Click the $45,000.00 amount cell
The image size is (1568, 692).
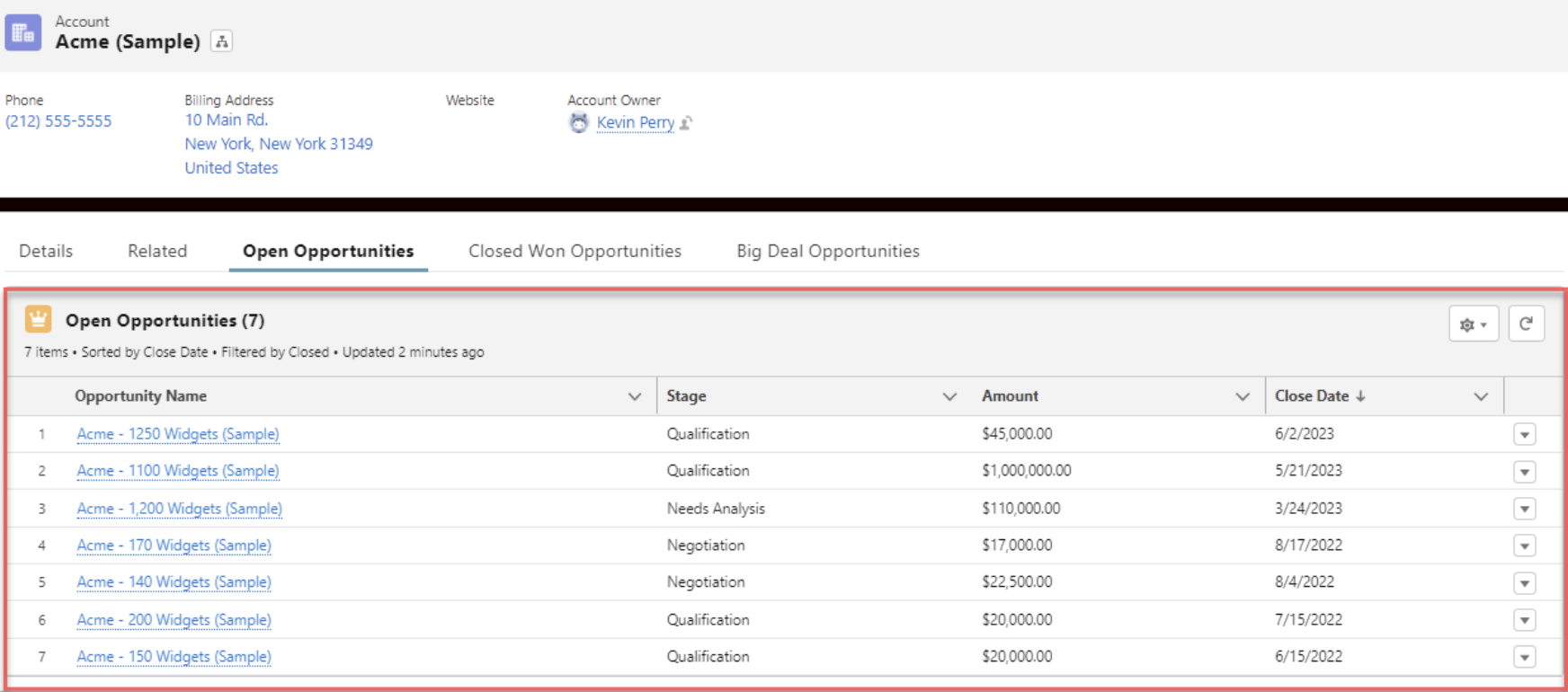1017,434
